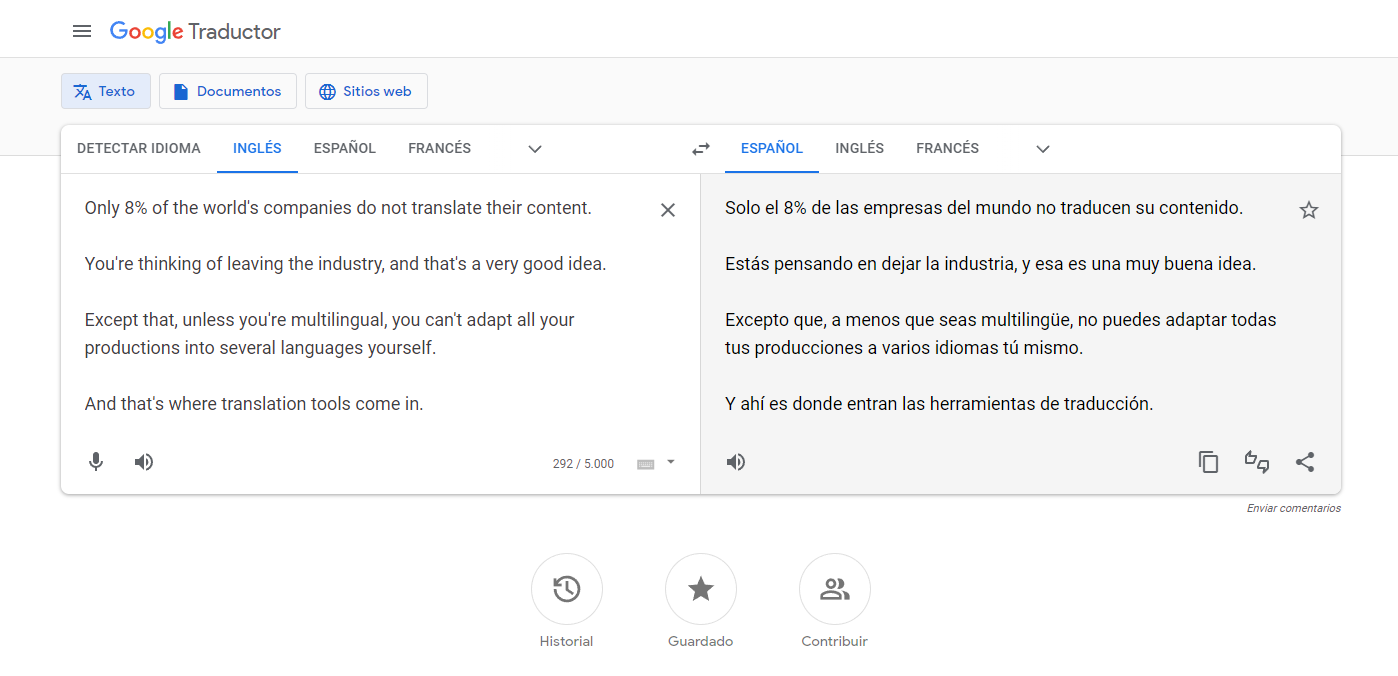The width and height of the screenshot is (1398, 676).
Task: Select Francés as target language
Action: (x=947, y=148)
